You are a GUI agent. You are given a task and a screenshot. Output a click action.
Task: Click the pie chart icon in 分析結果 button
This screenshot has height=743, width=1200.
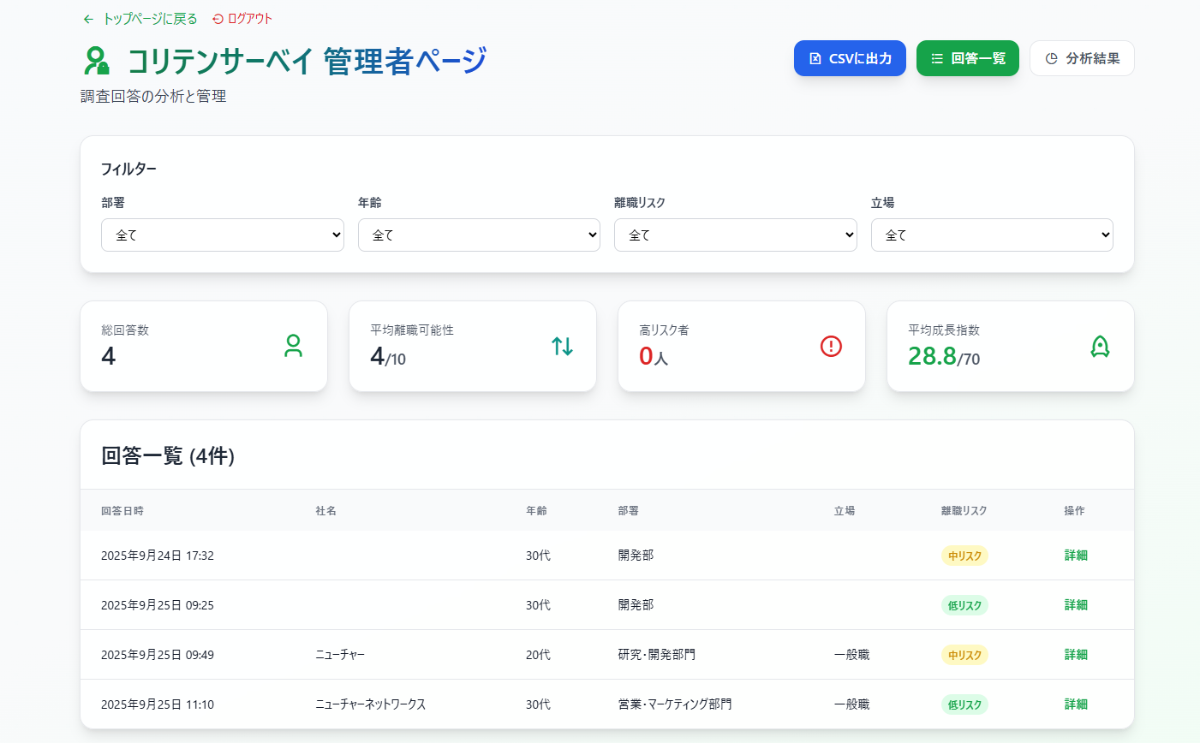coord(1051,58)
